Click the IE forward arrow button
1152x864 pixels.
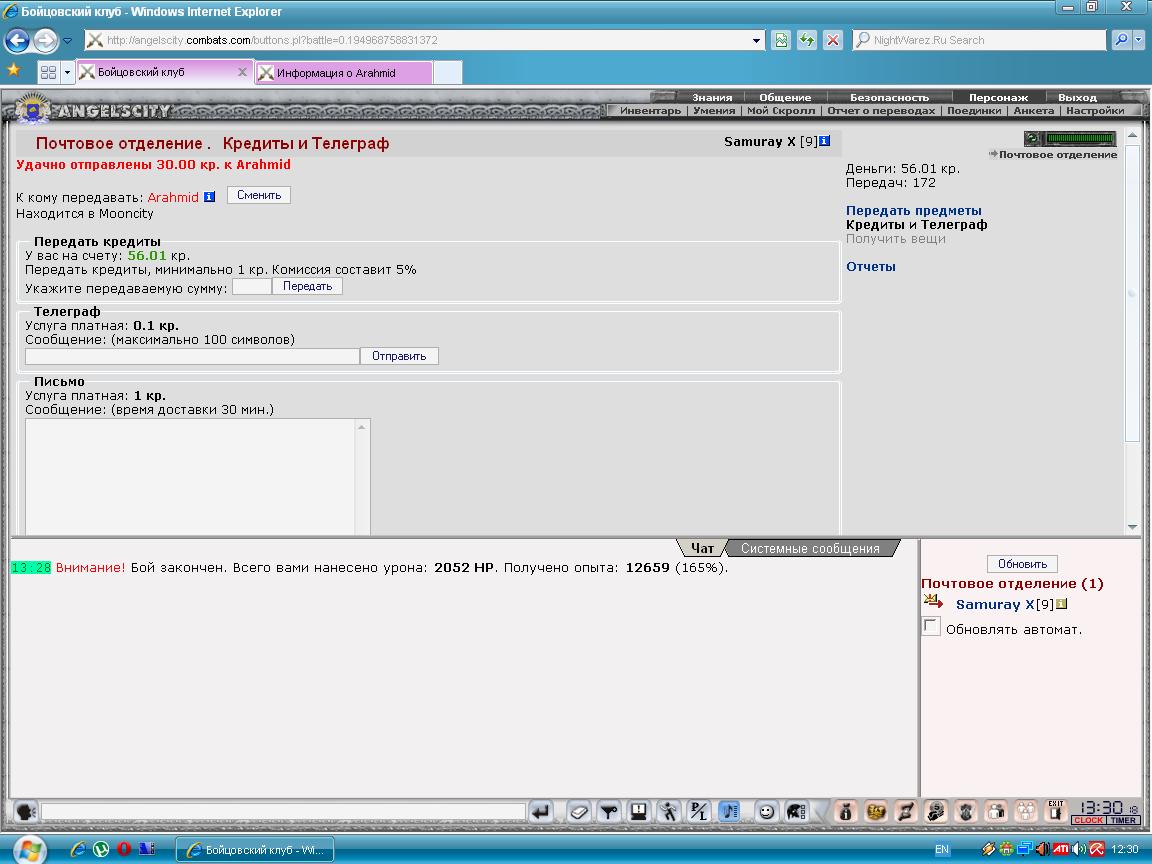pos(46,40)
